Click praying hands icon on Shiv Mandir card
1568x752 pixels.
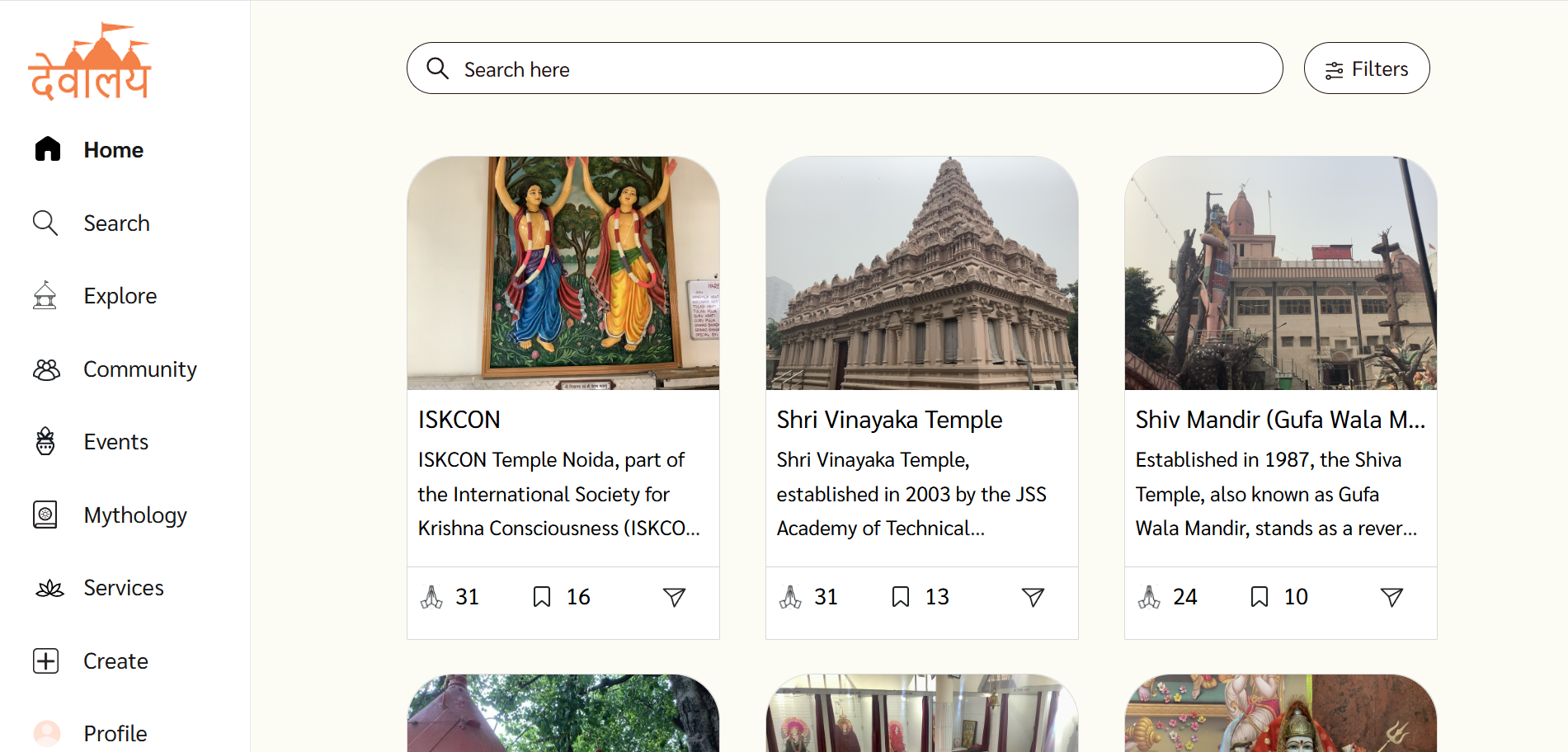pos(1149,597)
